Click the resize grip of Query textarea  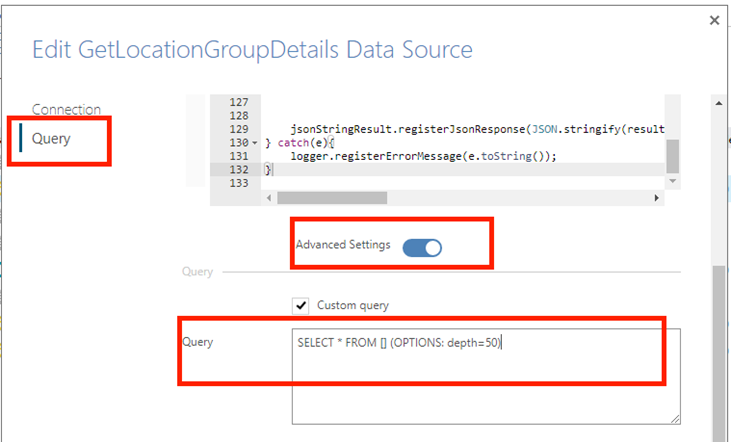[x=676, y=419]
